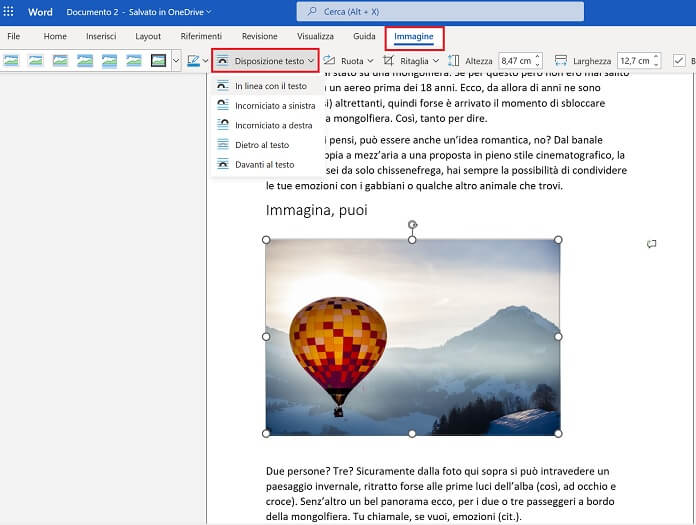696x525 pixels.
Task: Open the Visualizza tab
Action: (315, 36)
